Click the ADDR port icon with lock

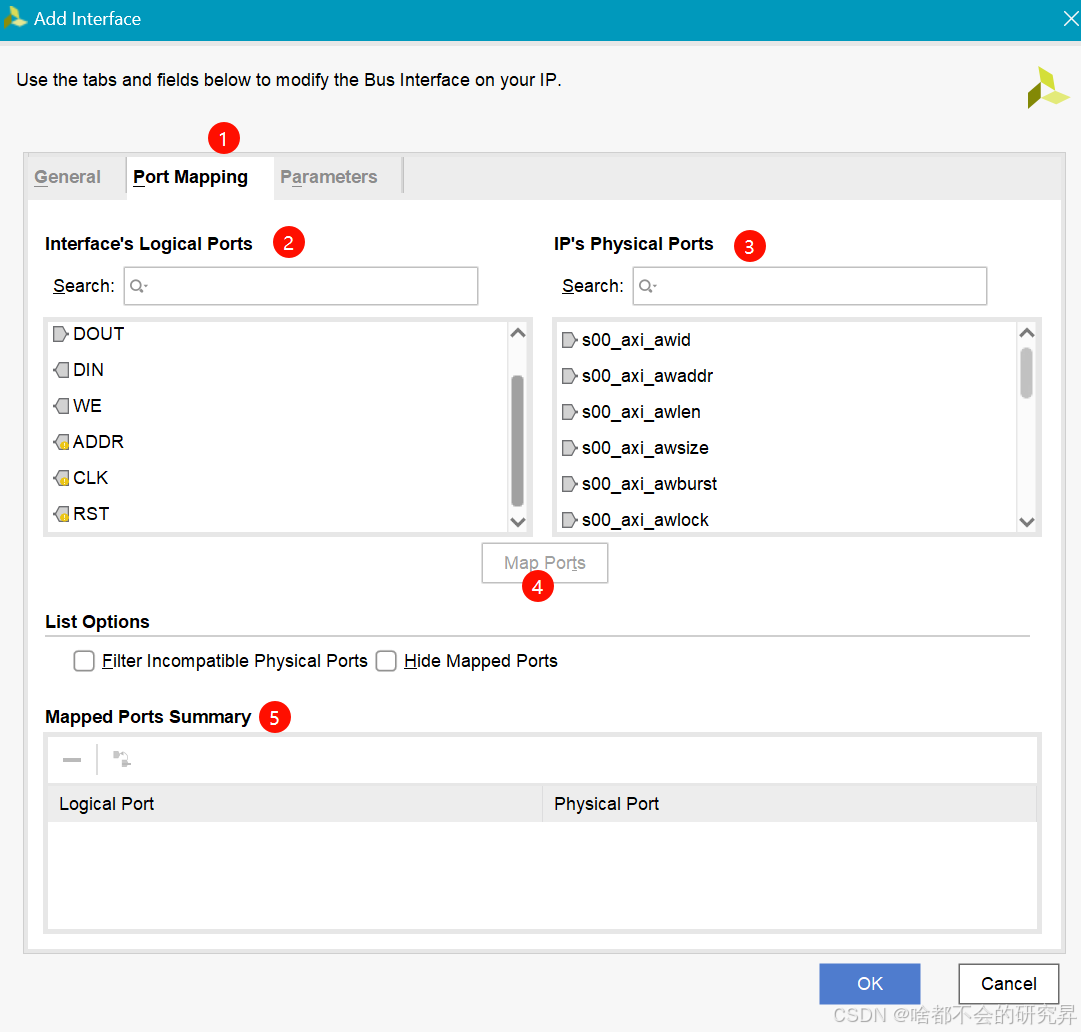coord(61,442)
